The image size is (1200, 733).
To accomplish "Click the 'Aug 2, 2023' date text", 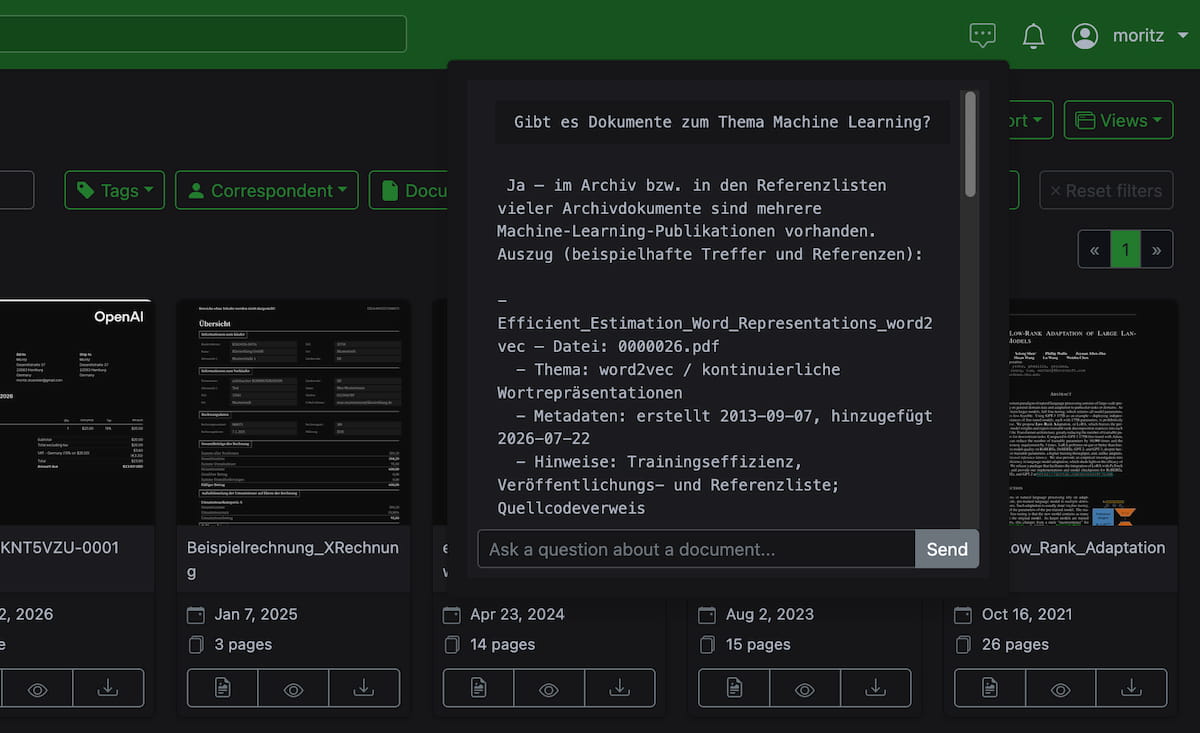I will tap(770, 614).
